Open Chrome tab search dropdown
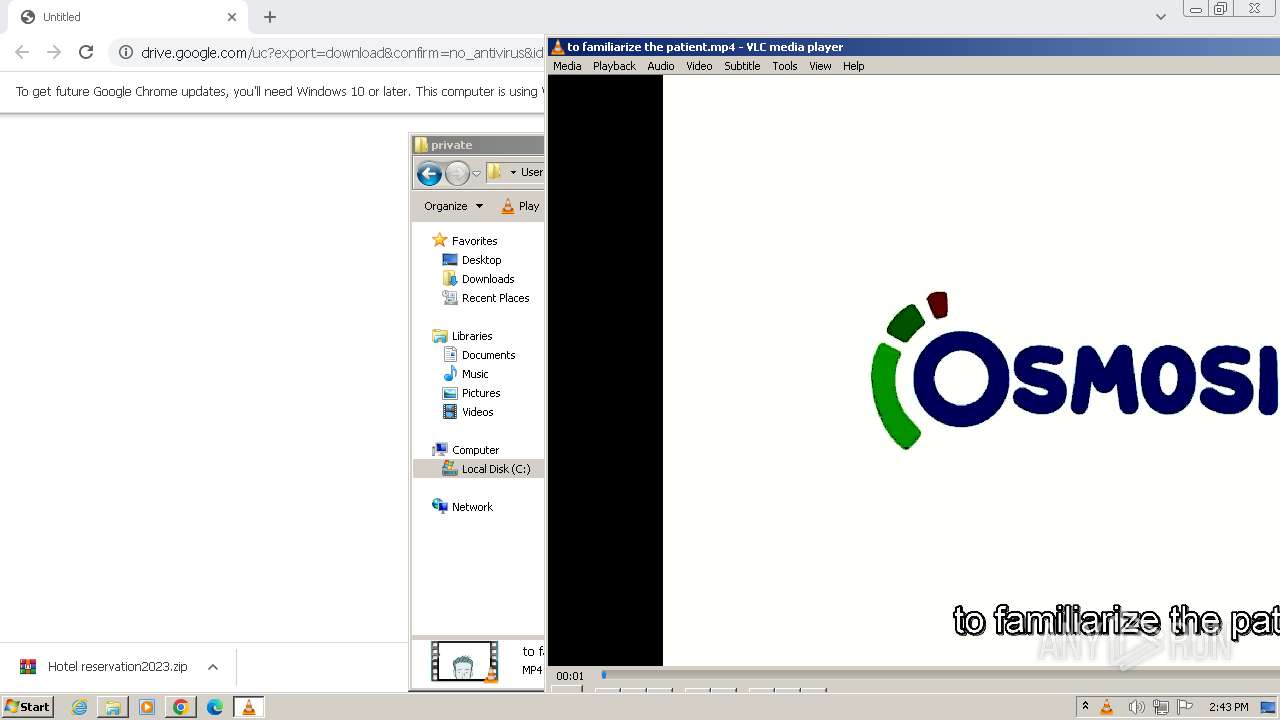 (1160, 17)
